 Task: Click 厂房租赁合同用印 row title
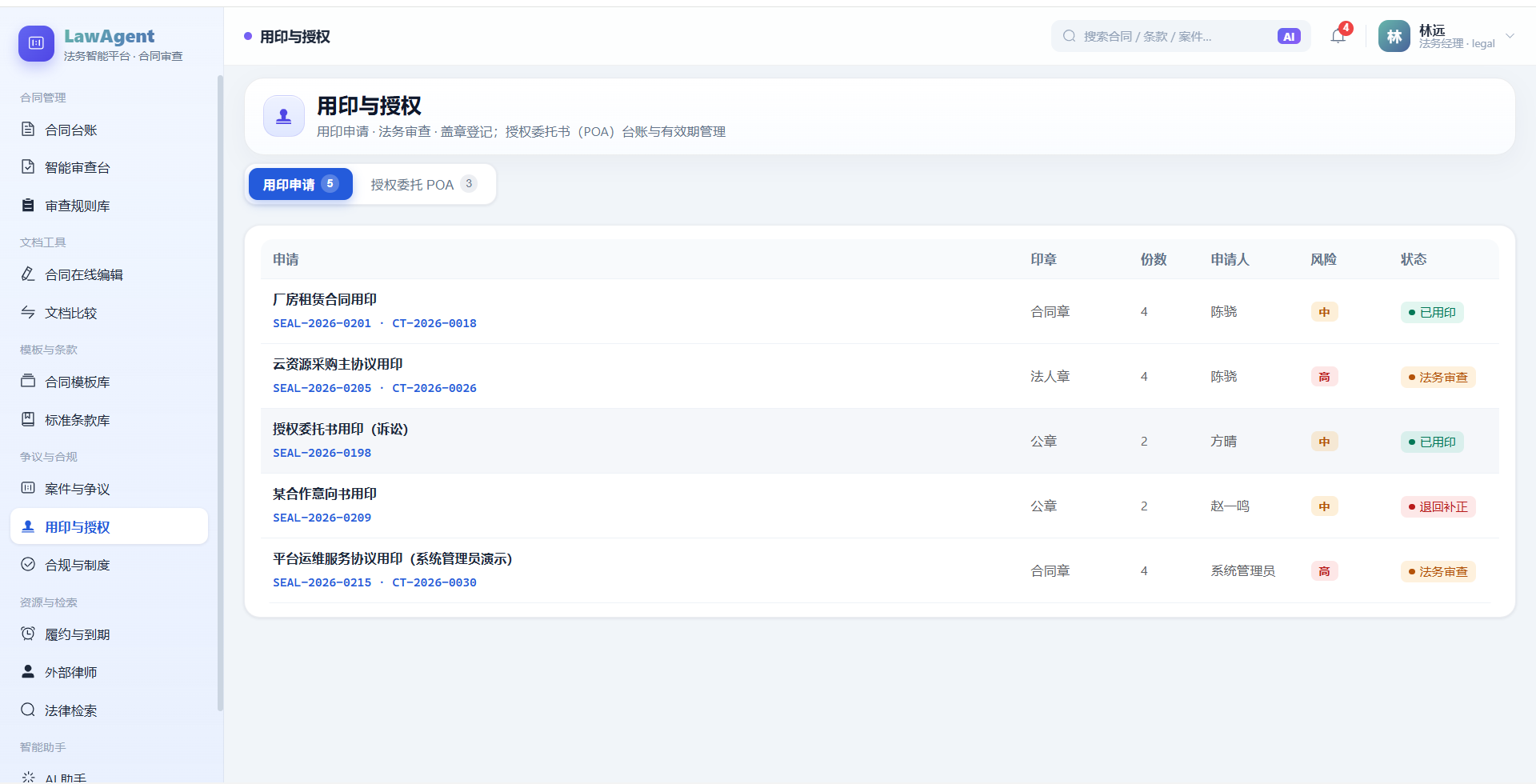[325, 299]
